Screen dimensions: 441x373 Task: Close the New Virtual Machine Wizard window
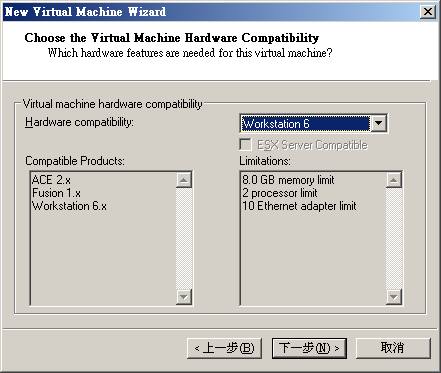tap(428, 12)
